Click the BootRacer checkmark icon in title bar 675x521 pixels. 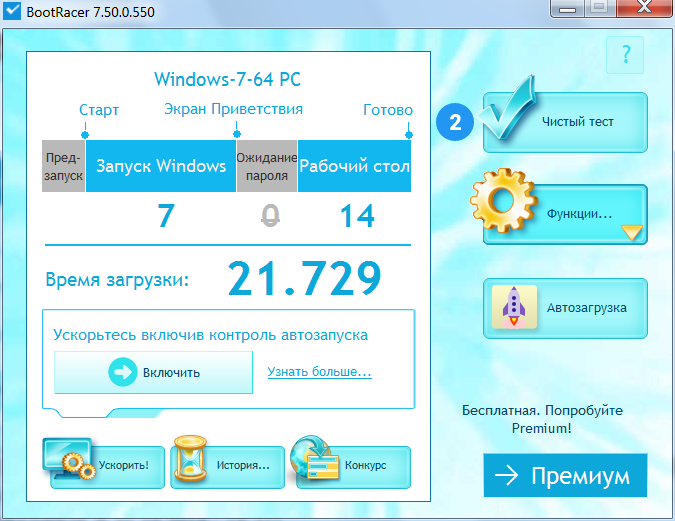click(12, 11)
